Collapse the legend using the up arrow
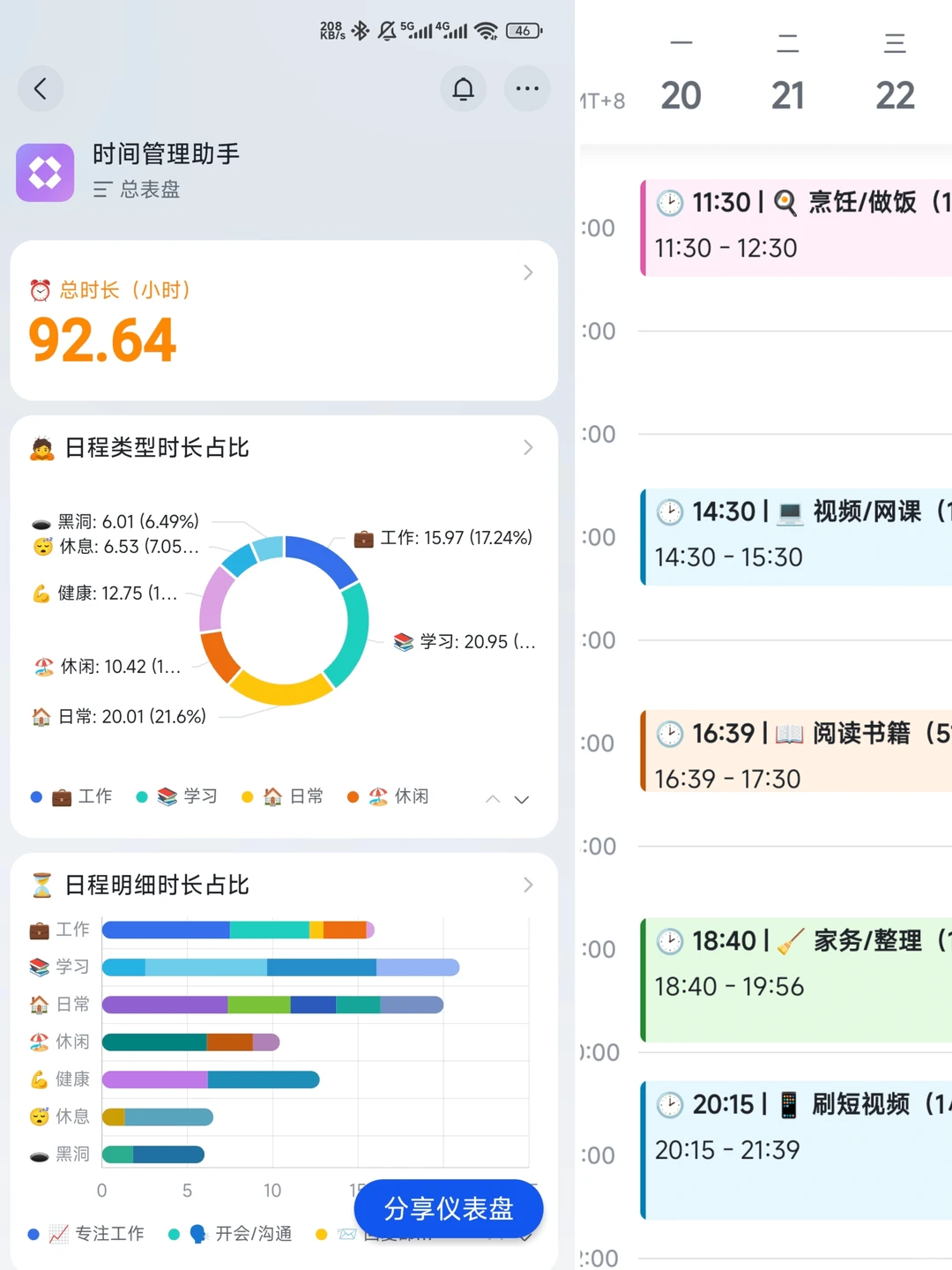Screen dimensions: 952x1270 coord(492,799)
